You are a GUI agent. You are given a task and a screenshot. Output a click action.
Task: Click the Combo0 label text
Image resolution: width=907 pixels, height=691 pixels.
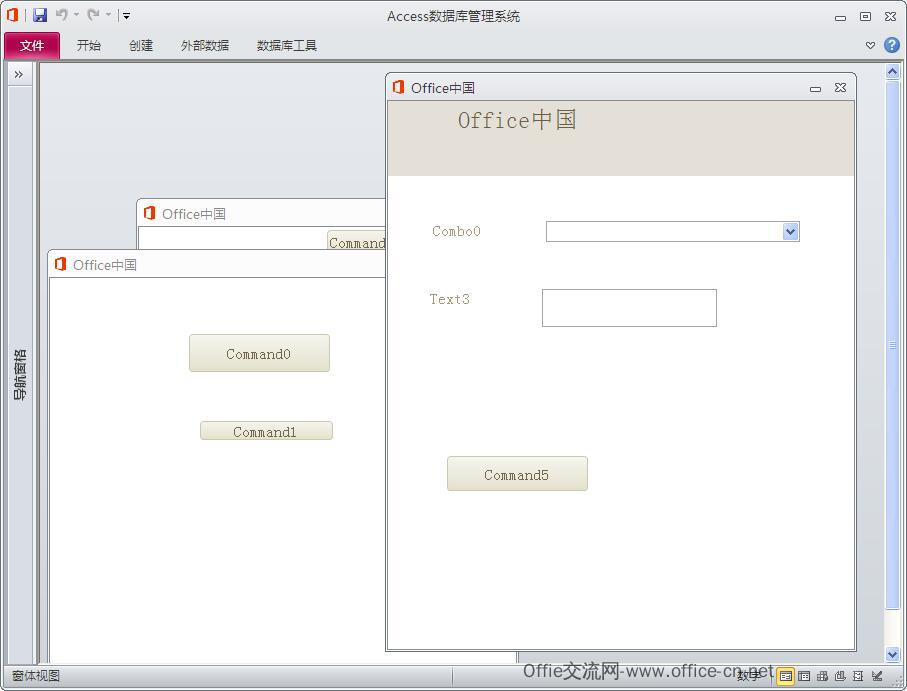tap(456, 231)
